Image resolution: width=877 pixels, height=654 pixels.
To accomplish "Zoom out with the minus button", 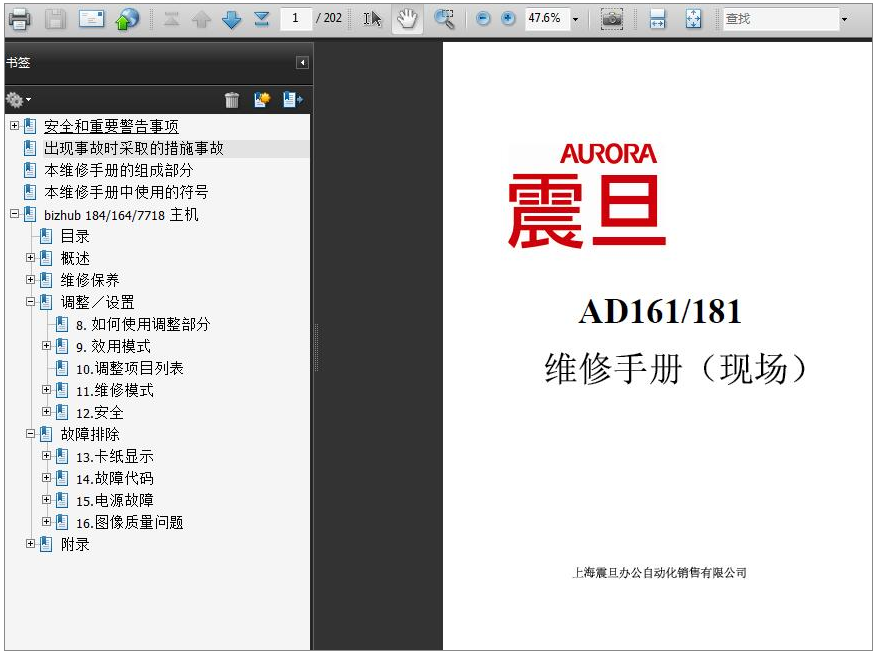I will [x=483, y=18].
